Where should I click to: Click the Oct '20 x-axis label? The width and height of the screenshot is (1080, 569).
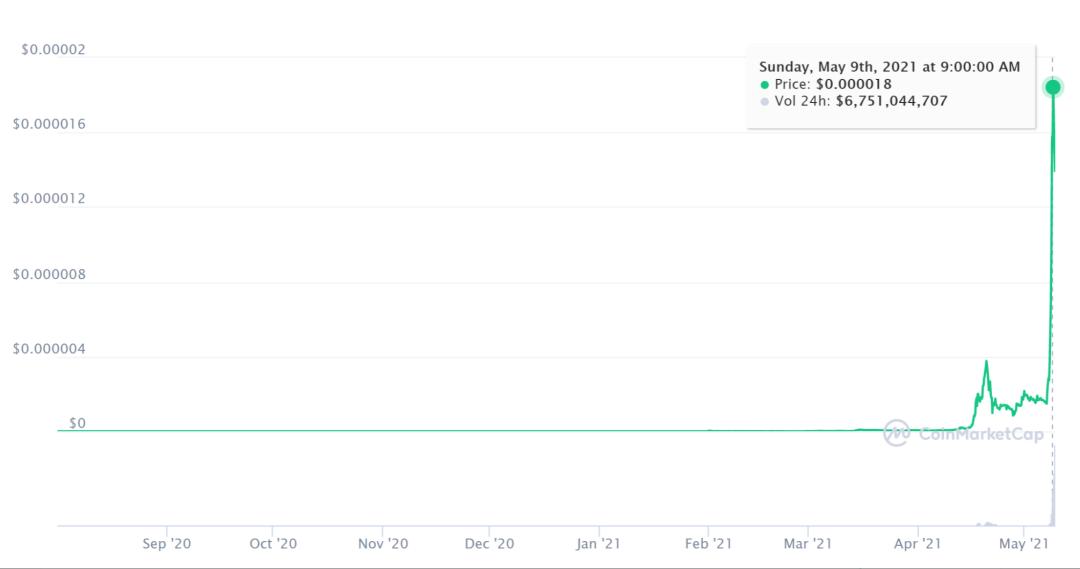[273, 544]
